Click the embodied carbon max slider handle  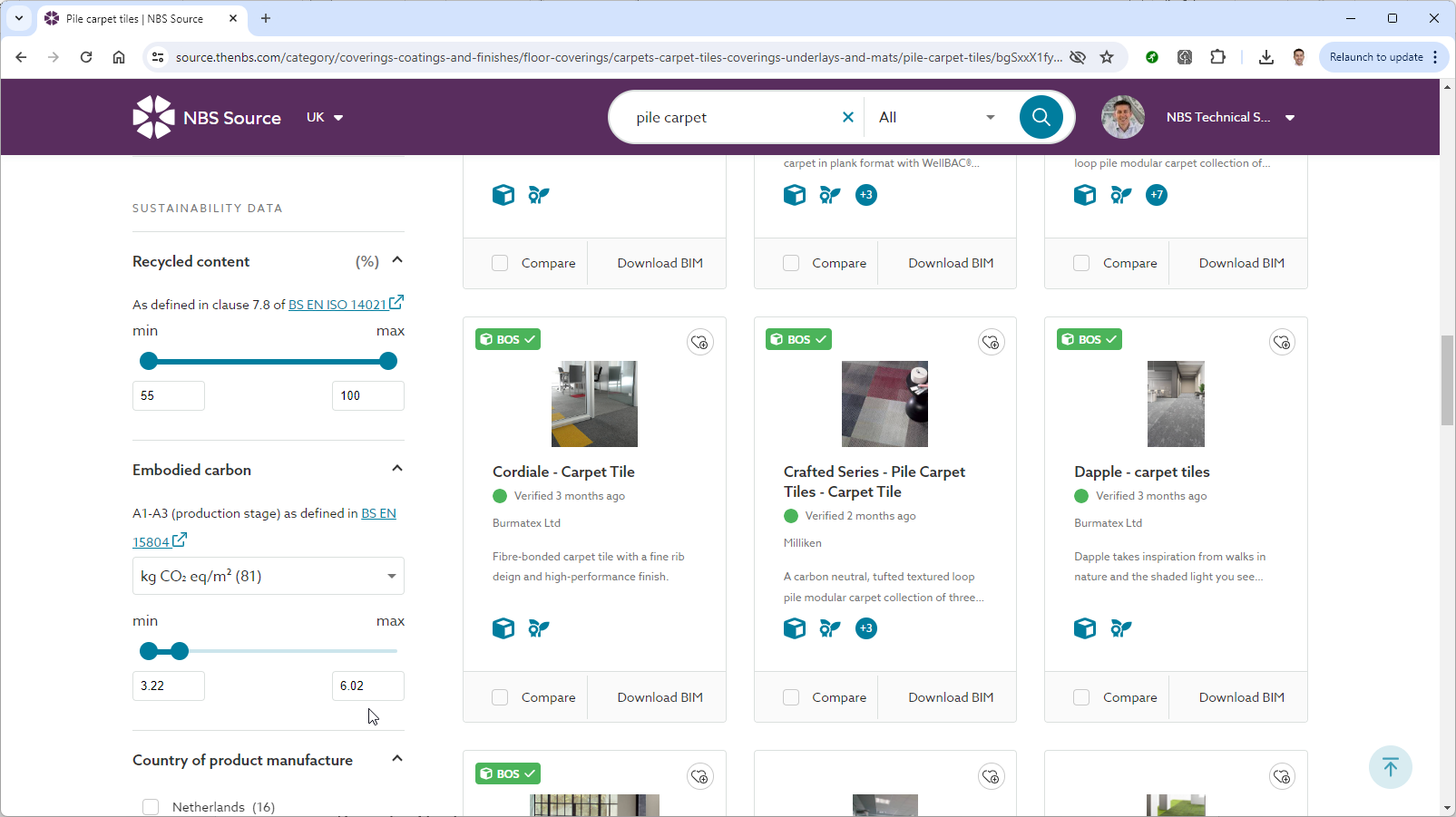tap(180, 651)
